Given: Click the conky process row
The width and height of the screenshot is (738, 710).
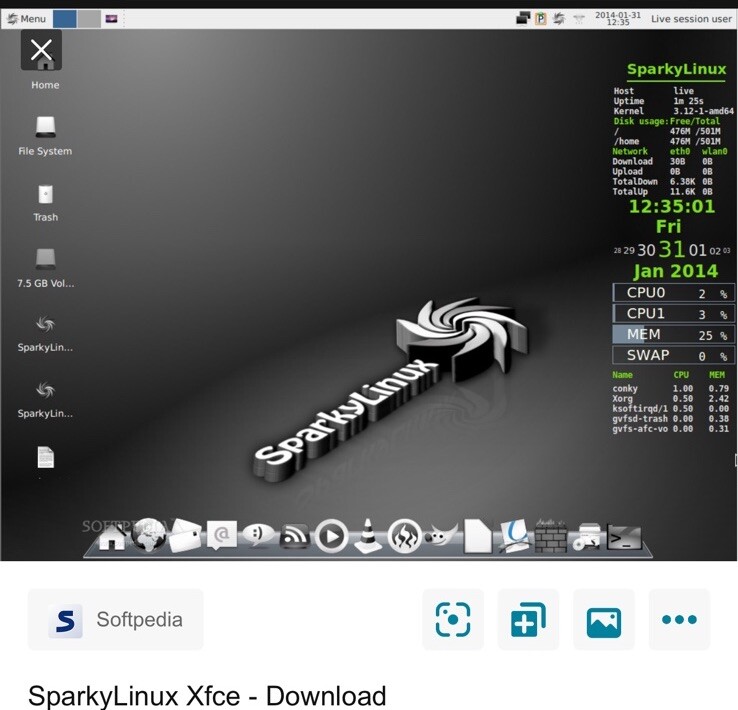Looking at the screenshot, I should (671, 389).
